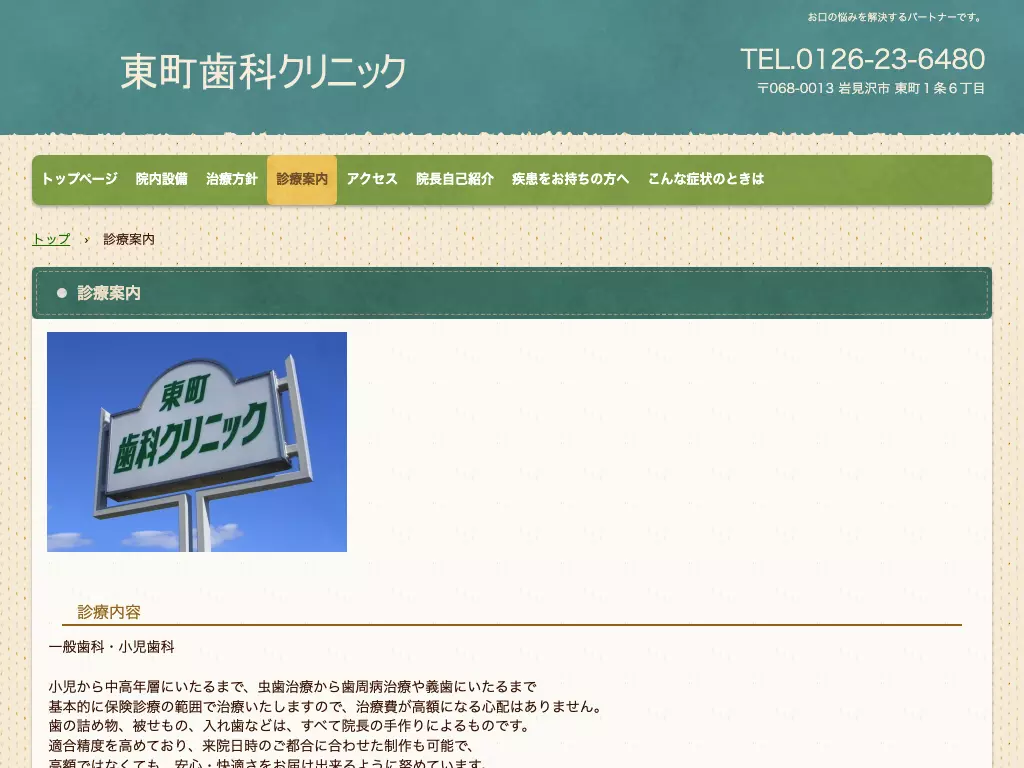Click the tagline お口の悩みを解決するパートナーです。
The width and height of the screenshot is (1024, 768).
(x=896, y=17)
